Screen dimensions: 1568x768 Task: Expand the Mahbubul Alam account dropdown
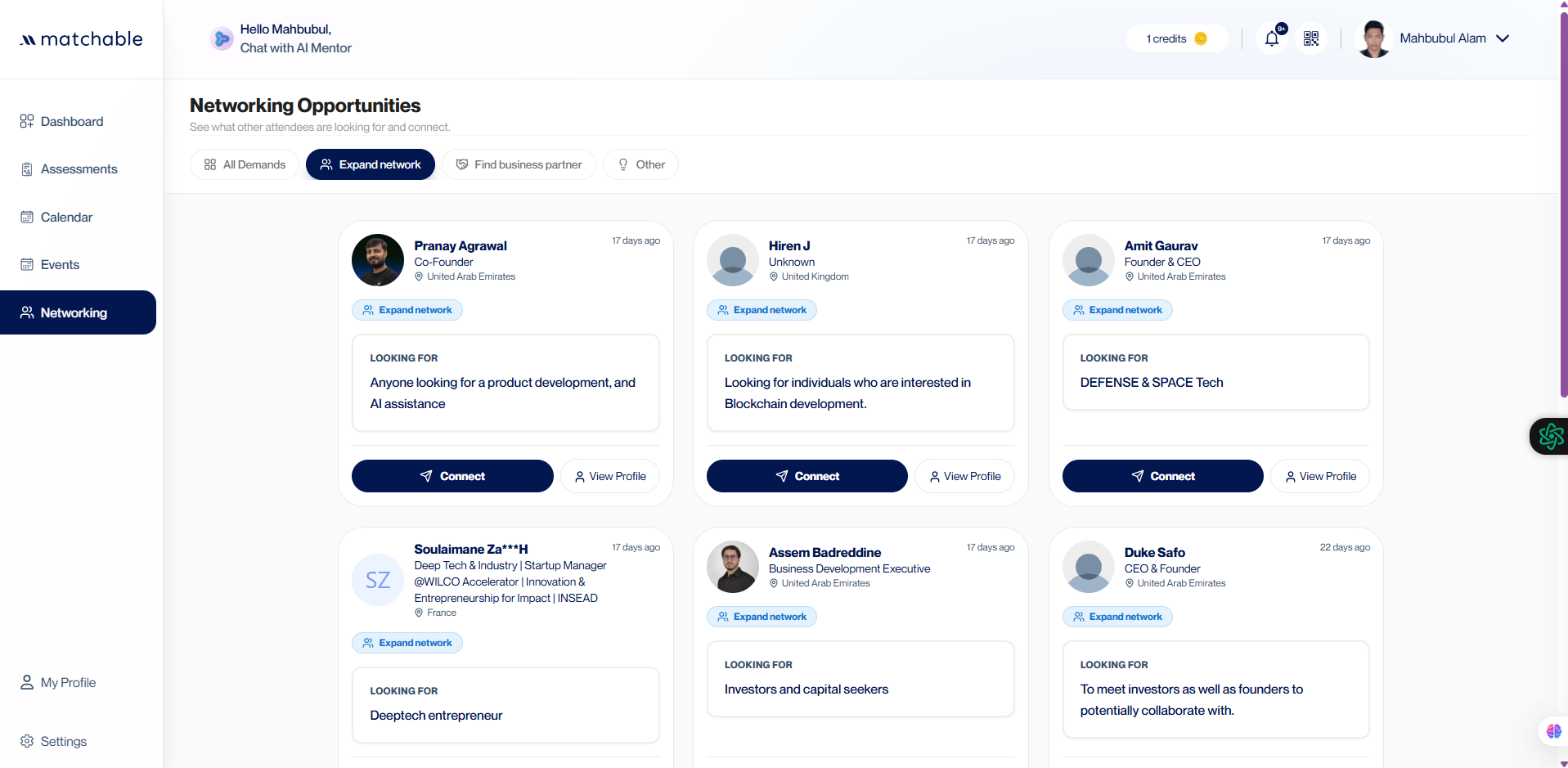(x=1503, y=38)
